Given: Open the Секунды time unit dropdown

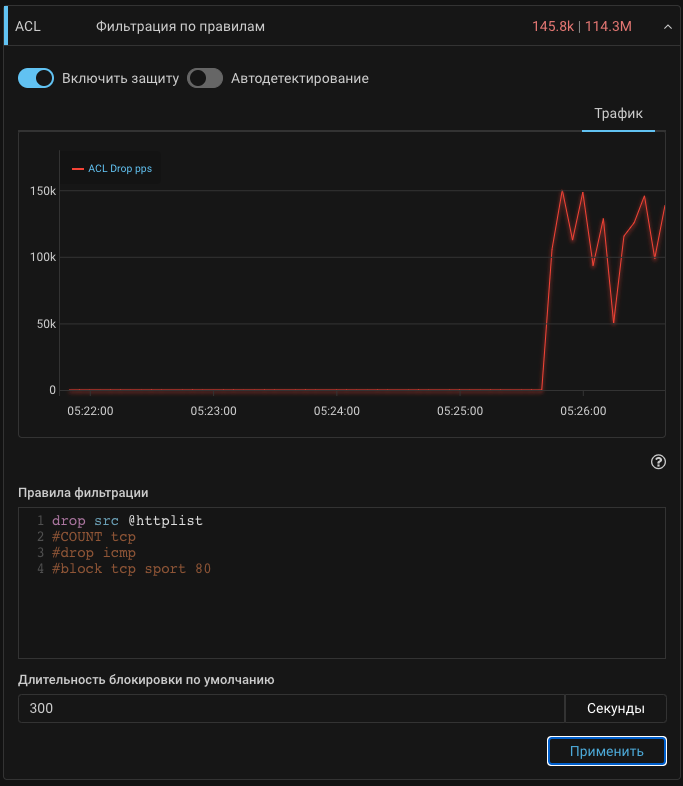Looking at the screenshot, I should (x=615, y=709).
